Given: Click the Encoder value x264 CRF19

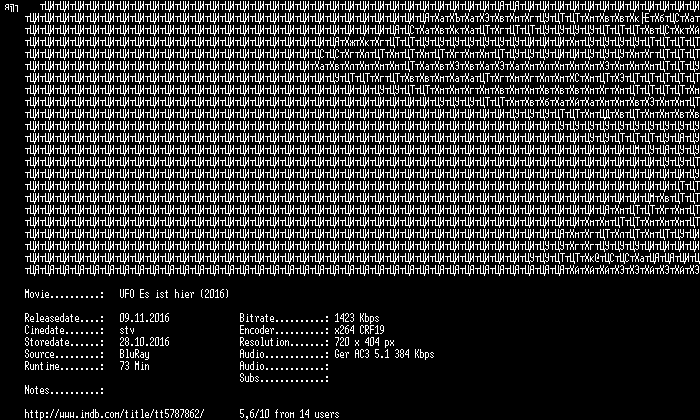Looking at the screenshot, I should [x=359, y=330].
